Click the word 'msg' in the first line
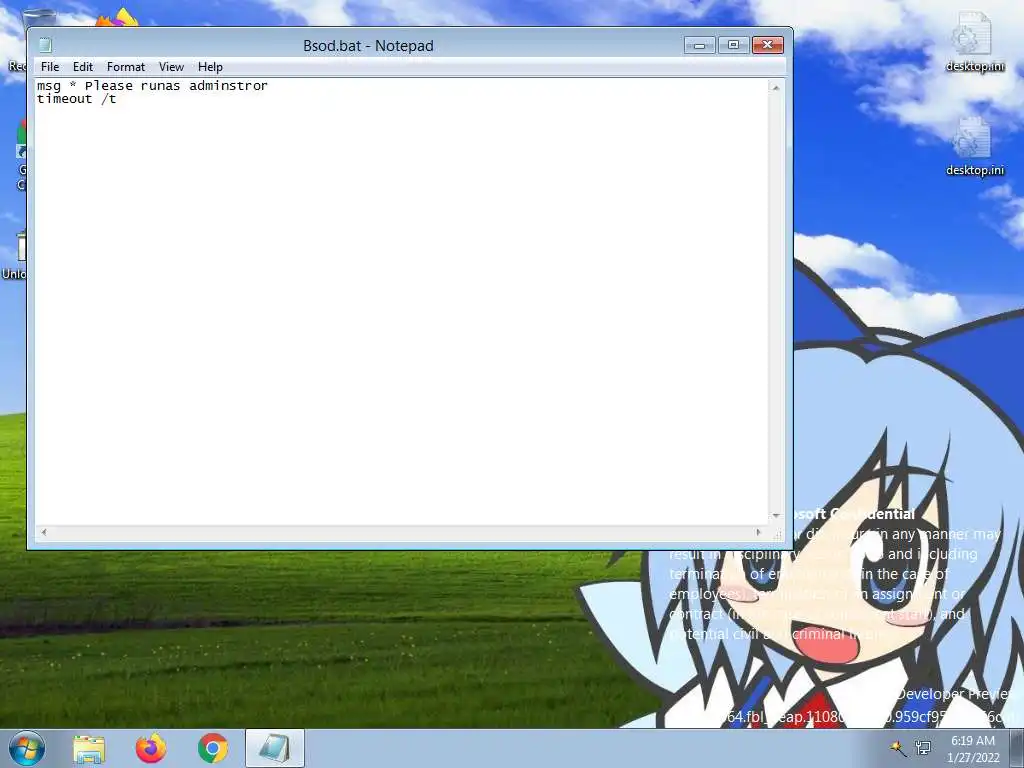This screenshot has width=1024, height=768. point(49,86)
